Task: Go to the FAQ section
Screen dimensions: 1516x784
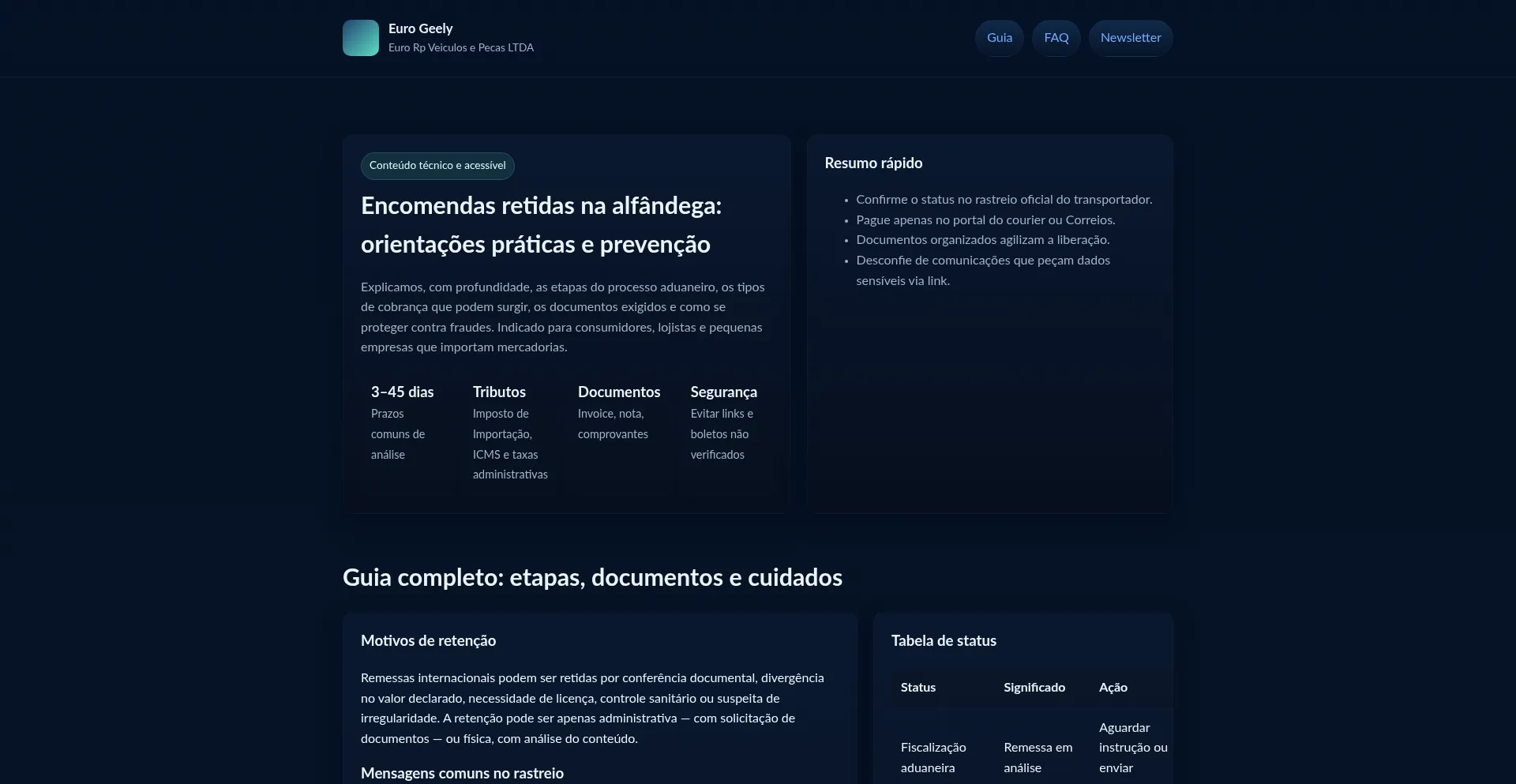Action: pos(1056,38)
